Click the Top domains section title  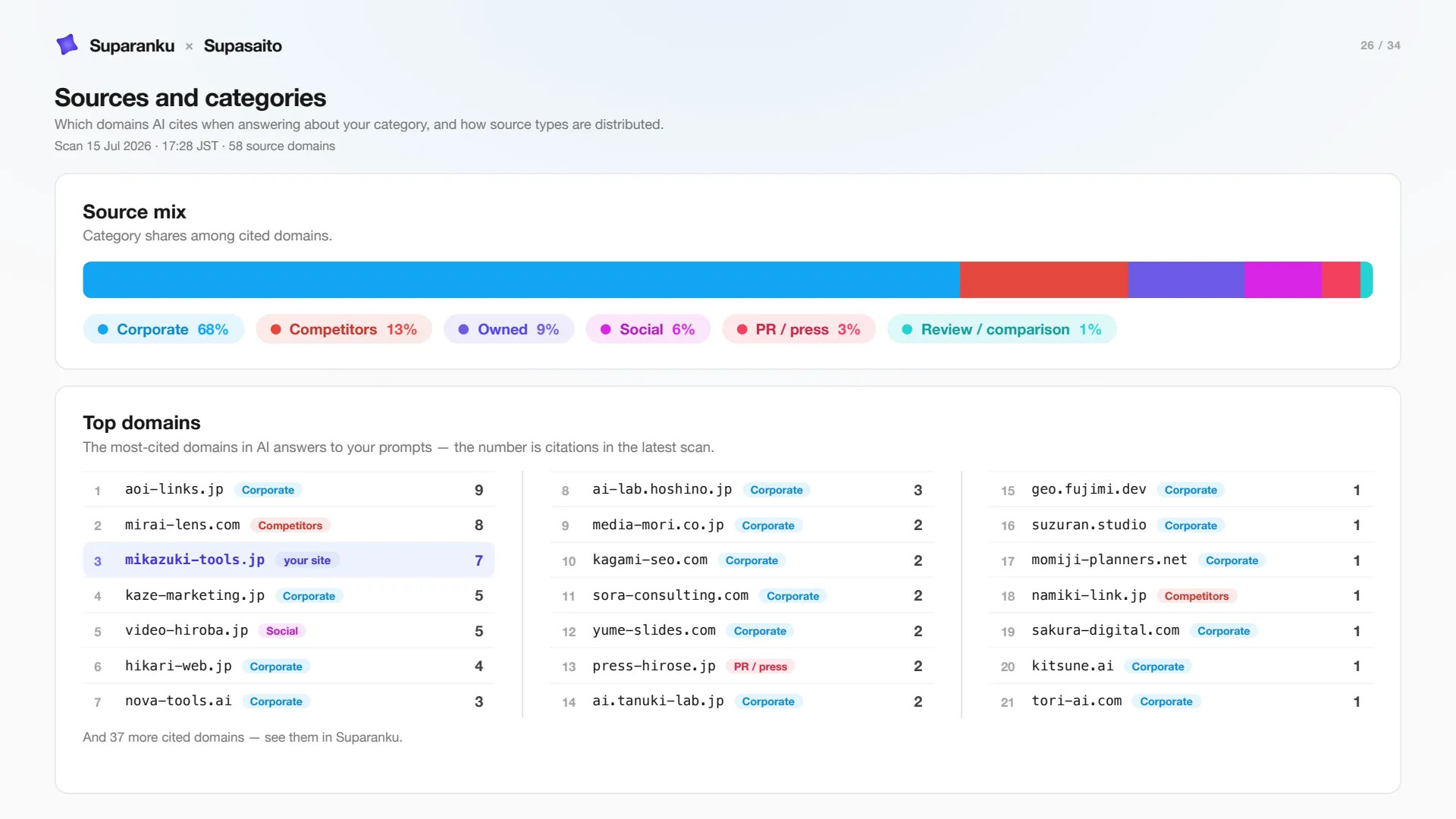tap(142, 422)
